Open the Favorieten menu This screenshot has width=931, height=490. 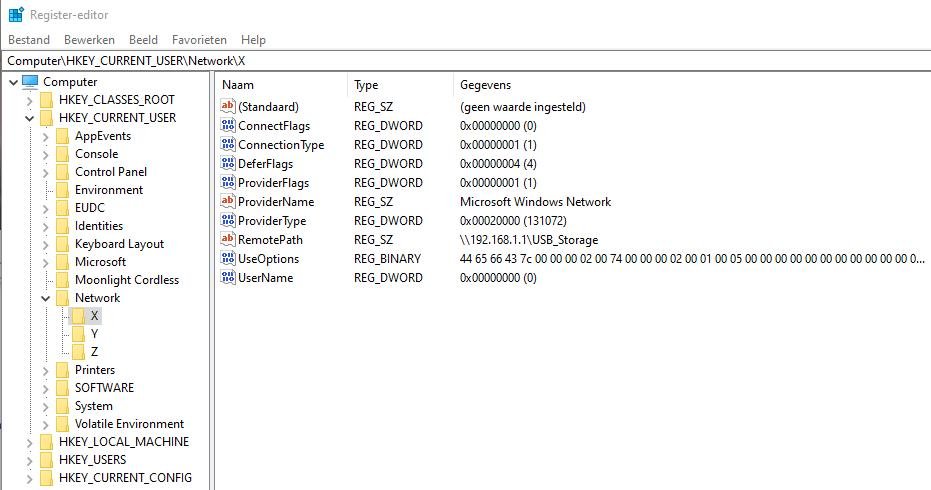(199, 40)
